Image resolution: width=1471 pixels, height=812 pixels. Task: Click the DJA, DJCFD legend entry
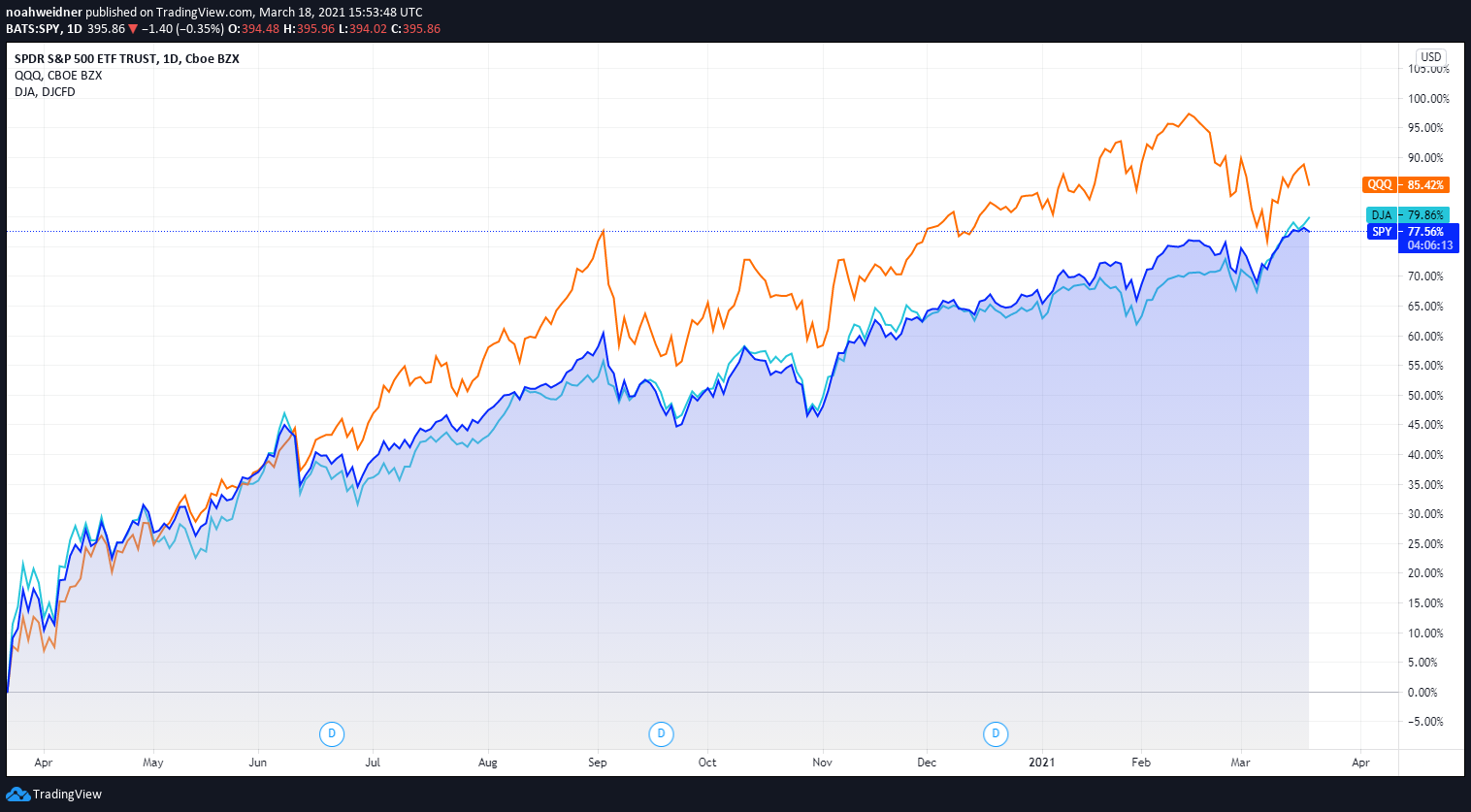(45, 91)
